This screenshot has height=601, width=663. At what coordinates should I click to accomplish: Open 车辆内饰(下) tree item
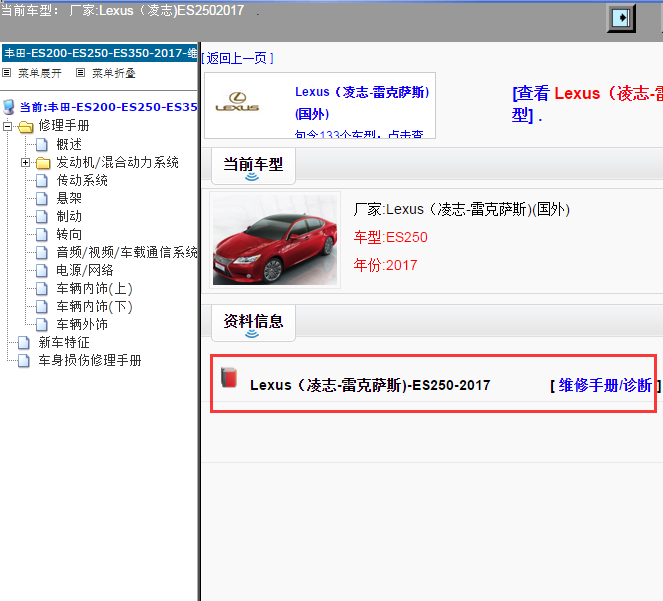94,306
